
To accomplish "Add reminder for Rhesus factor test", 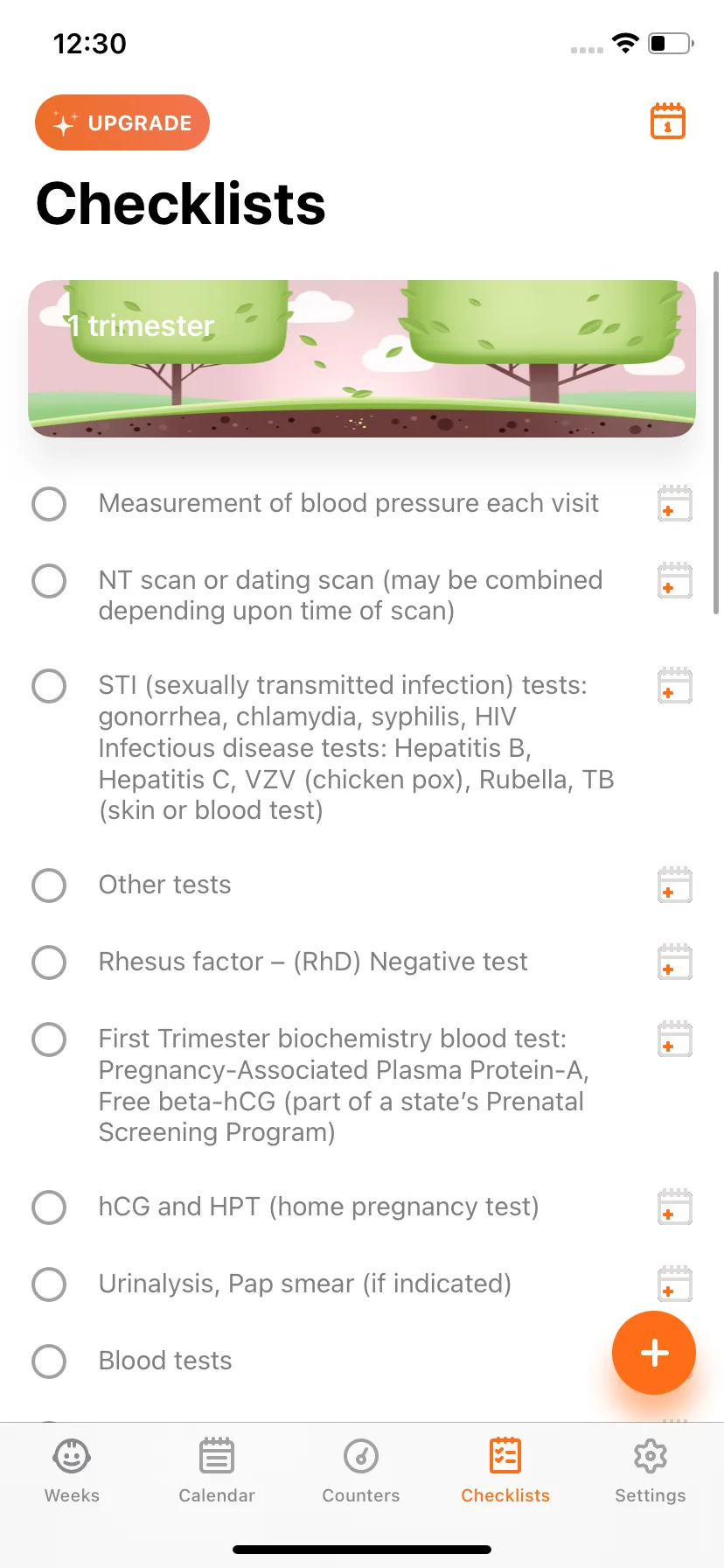I will click(x=675, y=962).
